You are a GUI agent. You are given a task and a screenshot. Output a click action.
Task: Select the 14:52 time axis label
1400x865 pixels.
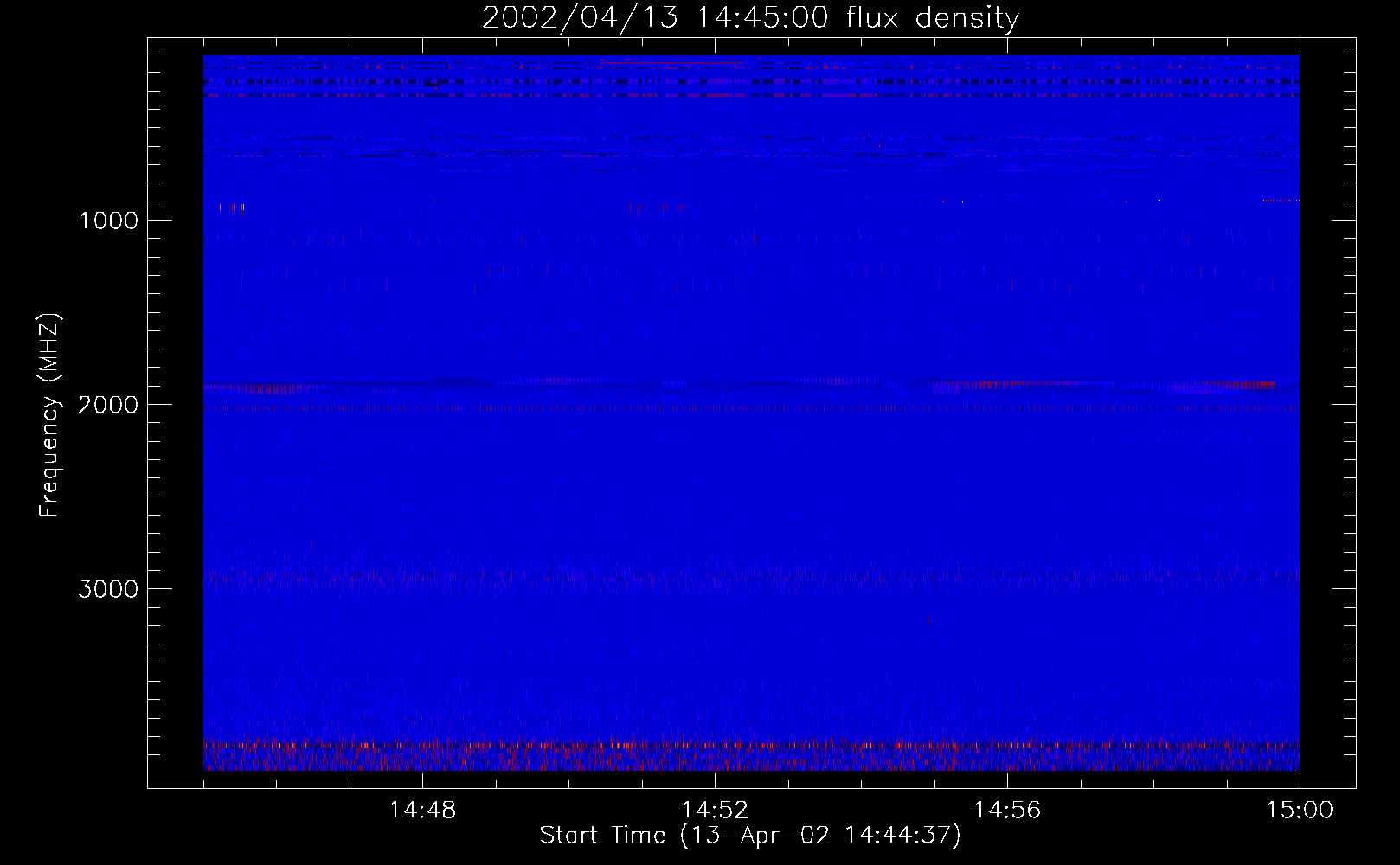(x=715, y=810)
